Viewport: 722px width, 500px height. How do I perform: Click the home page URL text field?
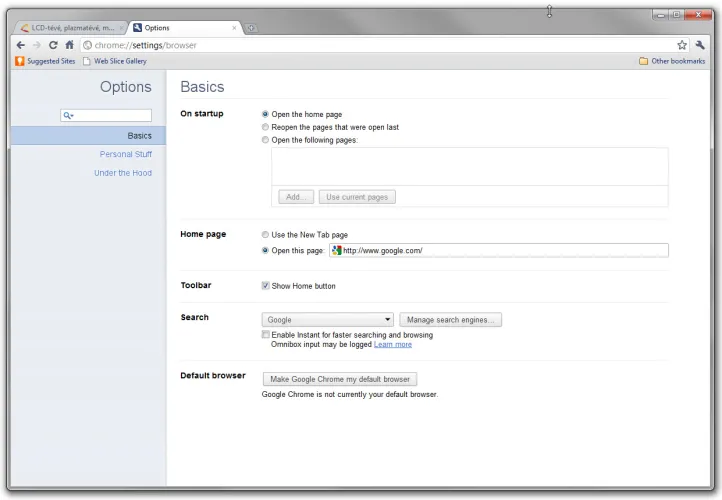[x=499, y=250]
